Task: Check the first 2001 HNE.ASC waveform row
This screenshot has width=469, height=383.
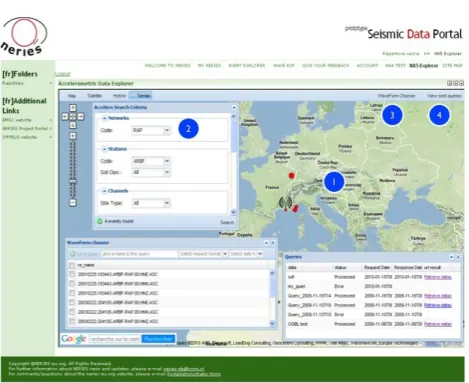Action: point(72,274)
